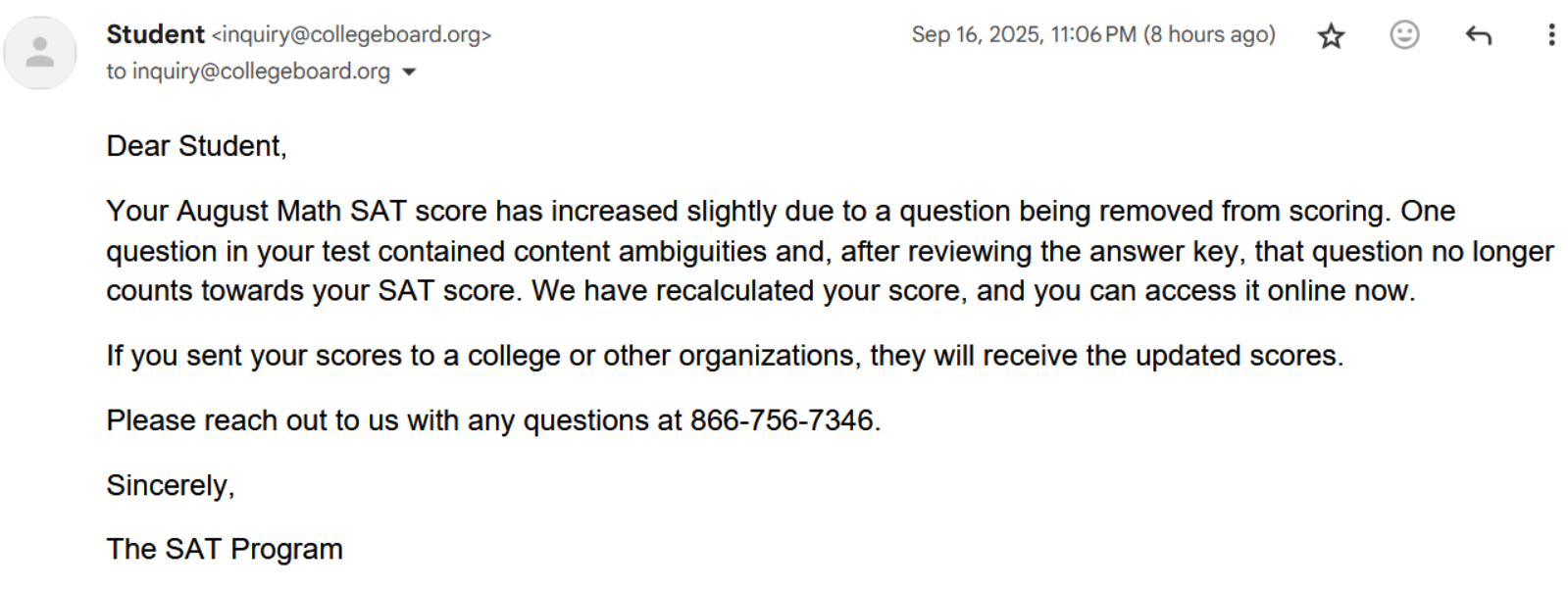Click the text "Please reach out to us"
The width and height of the screenshot is (1568, 590).
(x=252, y=420)
